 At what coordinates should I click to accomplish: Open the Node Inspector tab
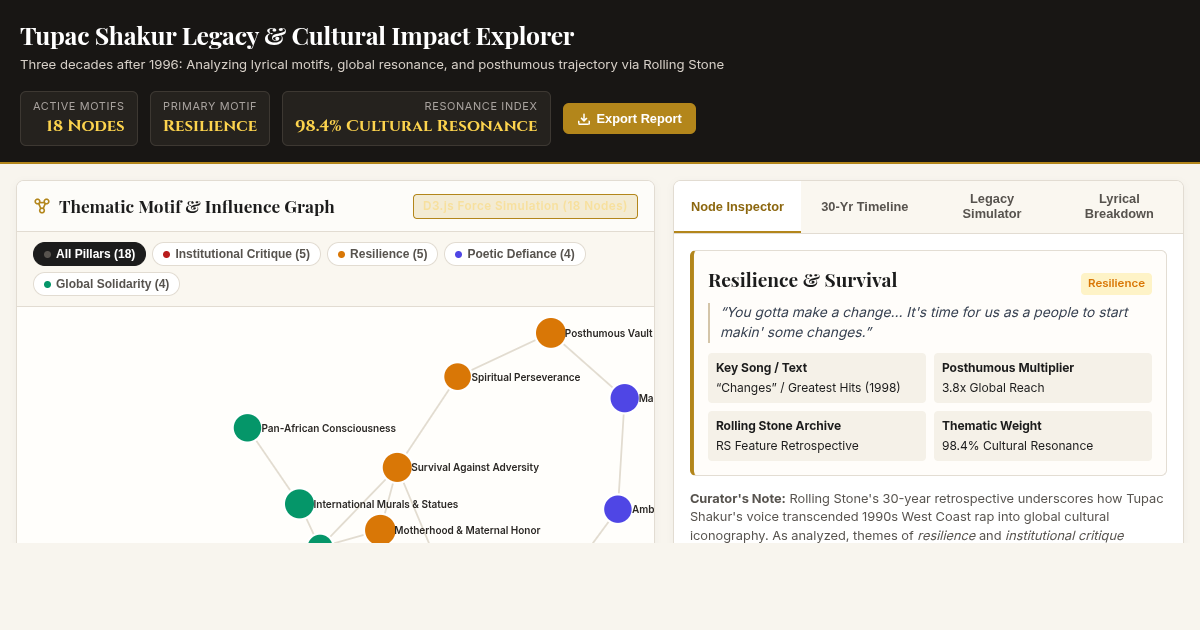tap(737, 207)
